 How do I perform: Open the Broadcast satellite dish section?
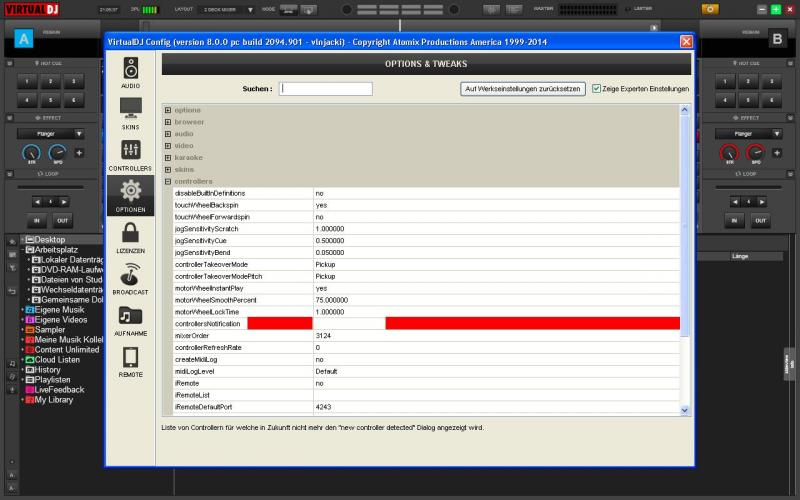point(131,278)
